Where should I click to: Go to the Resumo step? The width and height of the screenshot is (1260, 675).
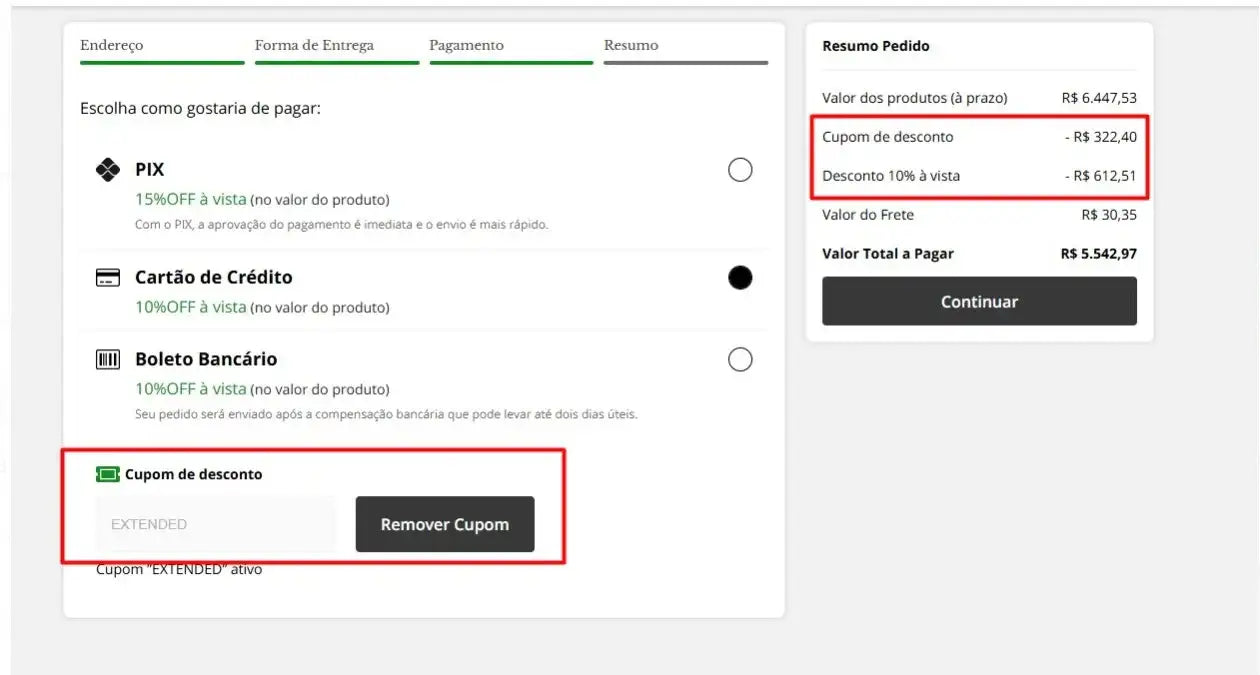click(x=630, y=45)
